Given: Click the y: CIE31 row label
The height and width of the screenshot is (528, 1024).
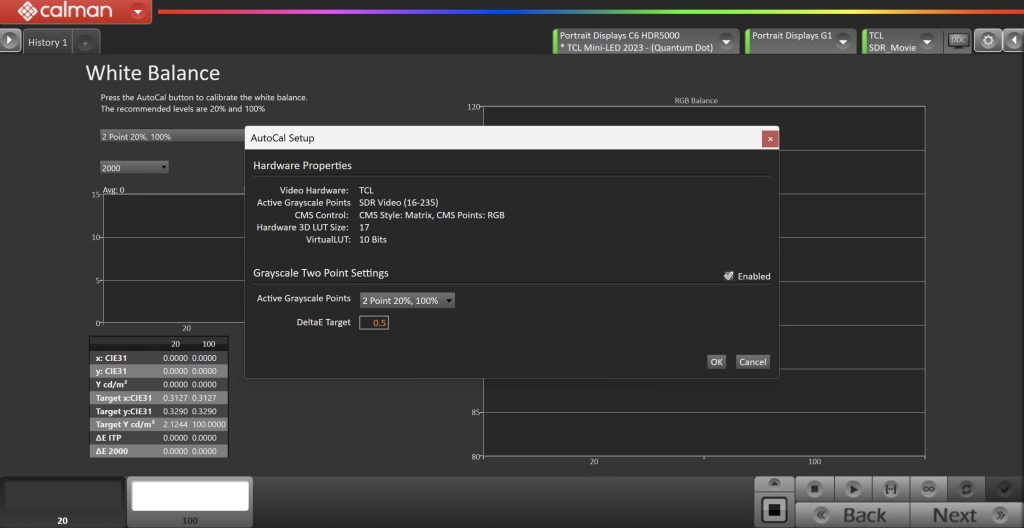Looking at the screenshot, I should 110,371.
